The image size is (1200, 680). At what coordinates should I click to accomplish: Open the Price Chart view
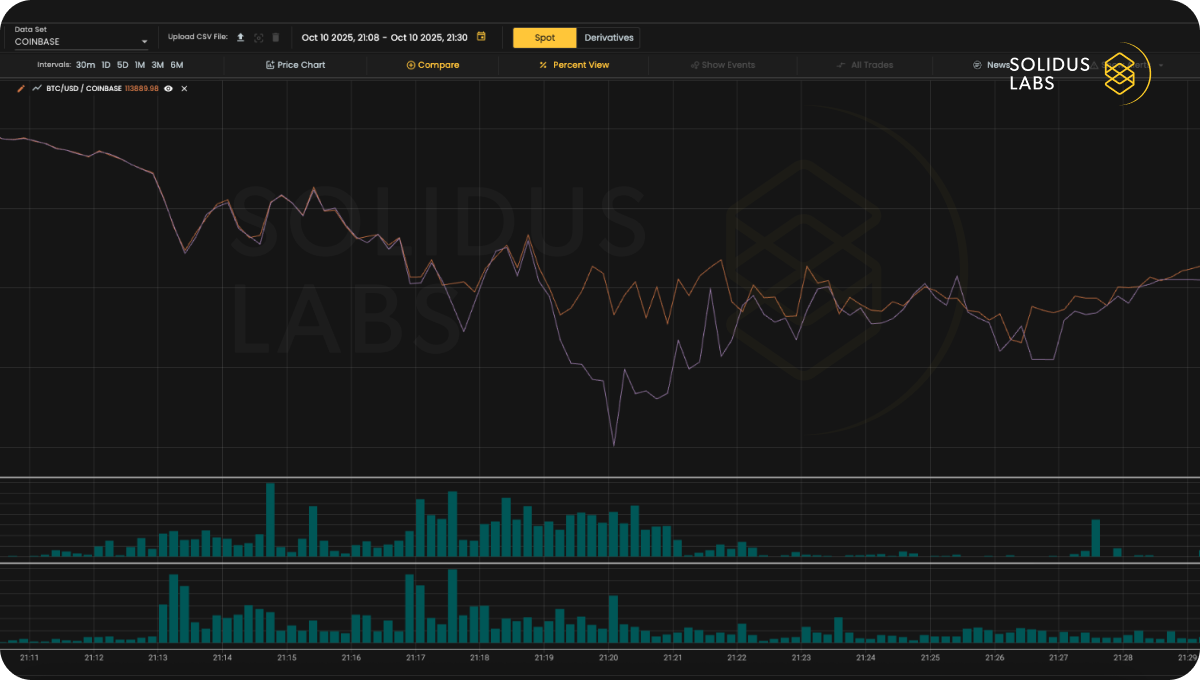[295, 65]
